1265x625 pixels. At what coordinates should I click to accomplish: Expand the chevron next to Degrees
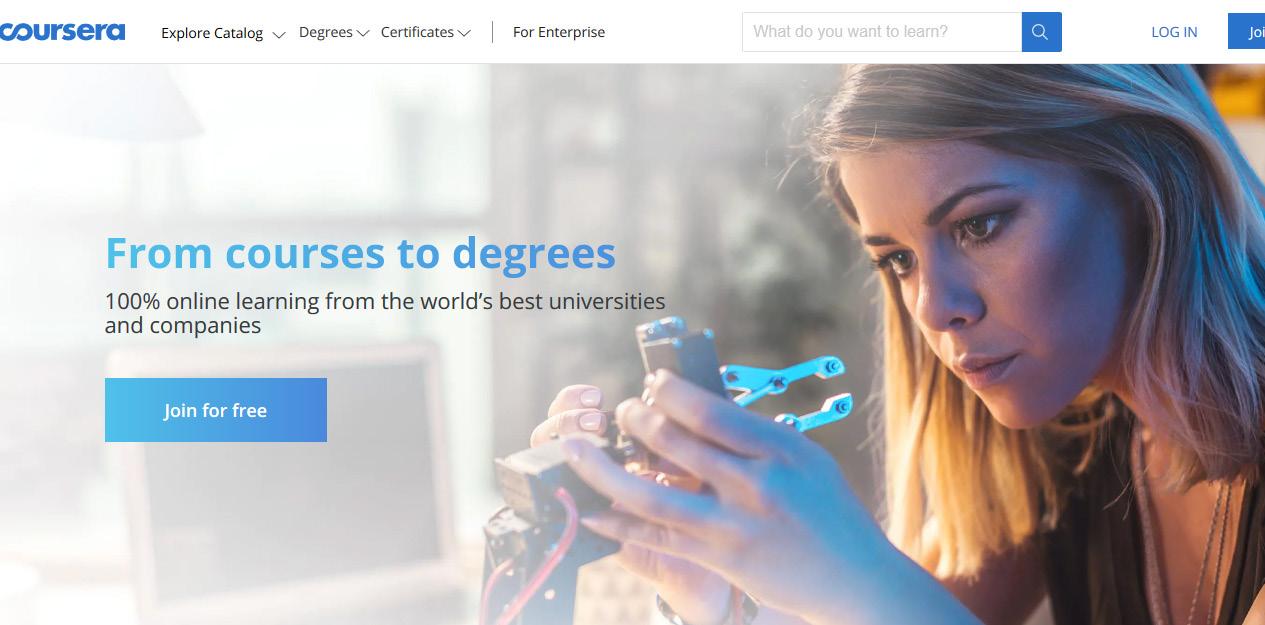coord(363,33)
